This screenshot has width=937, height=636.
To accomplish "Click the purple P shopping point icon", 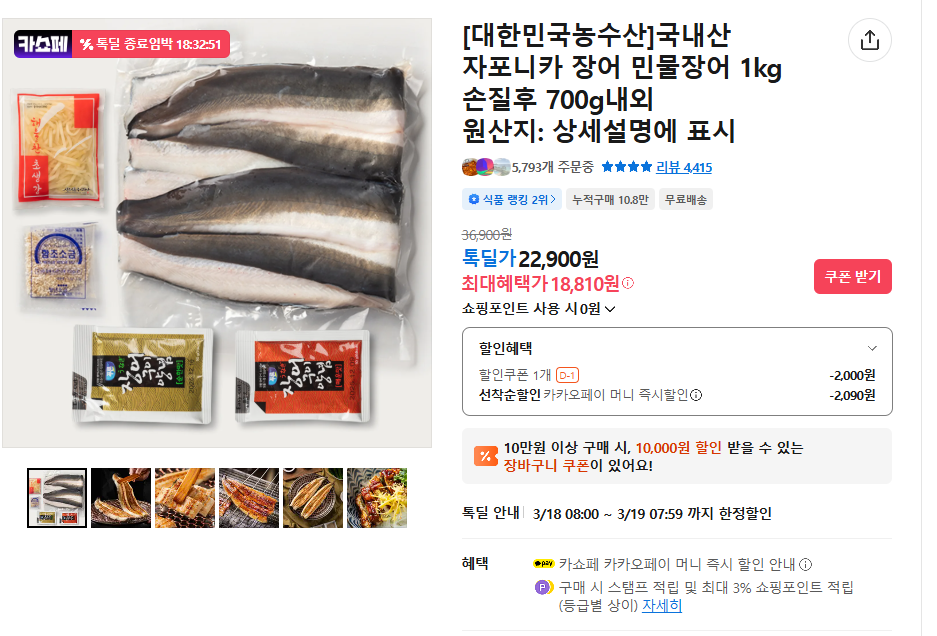I will [544, 588].
